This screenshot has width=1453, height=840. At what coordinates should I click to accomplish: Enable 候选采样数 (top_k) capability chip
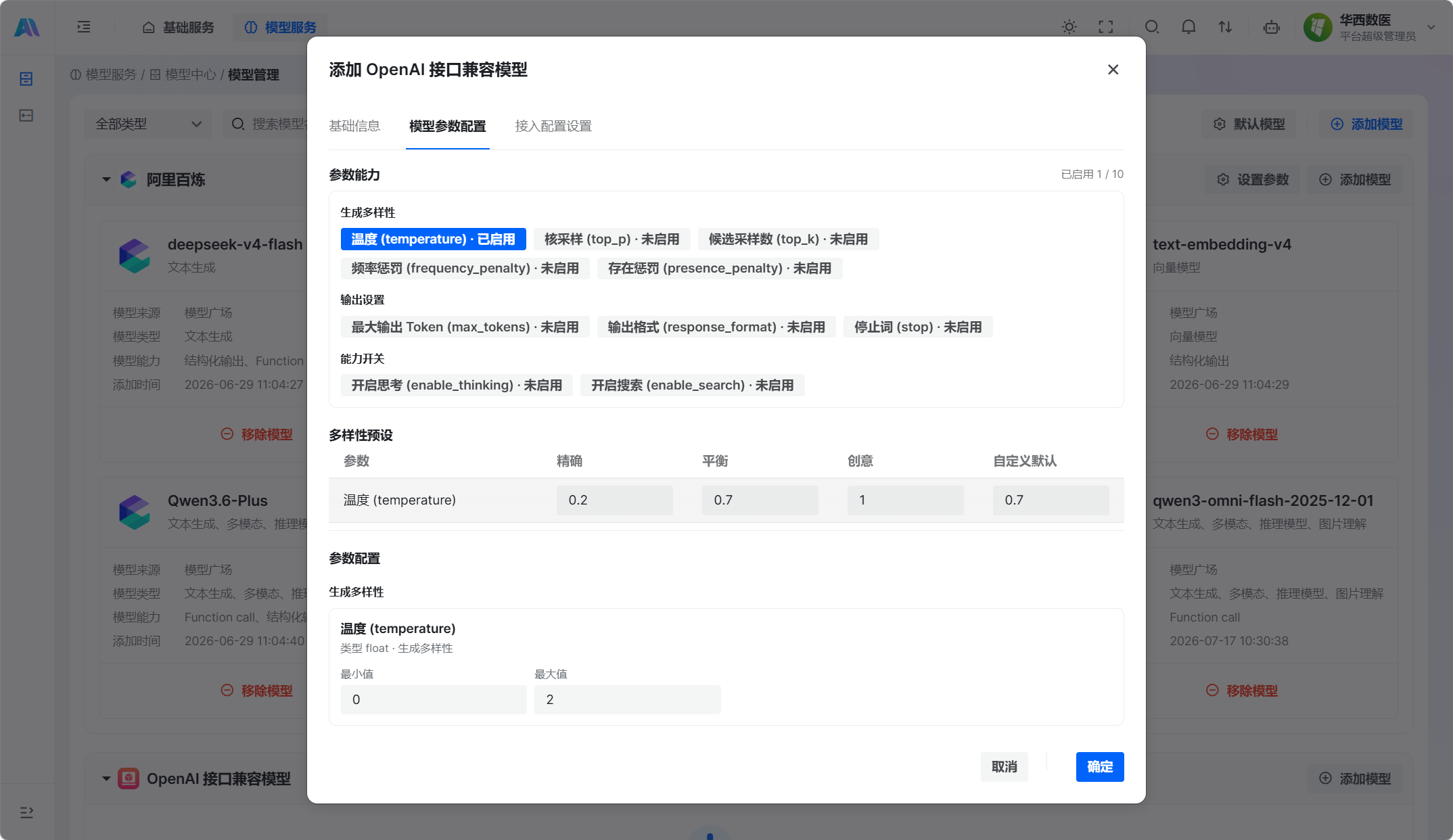coord(788,239)
